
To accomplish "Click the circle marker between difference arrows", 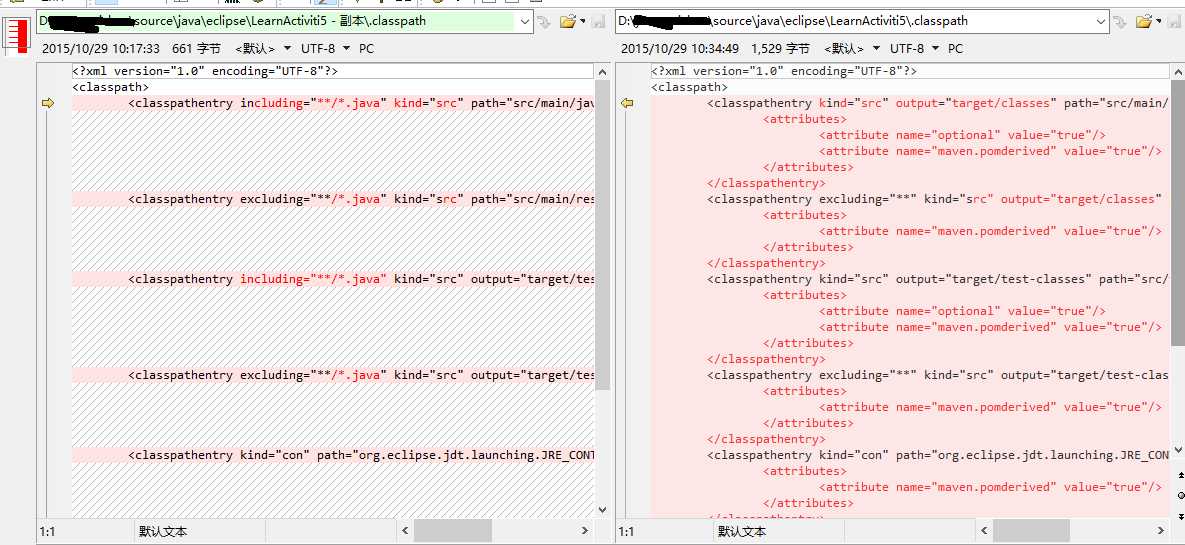I will (x=1180, y=496).
